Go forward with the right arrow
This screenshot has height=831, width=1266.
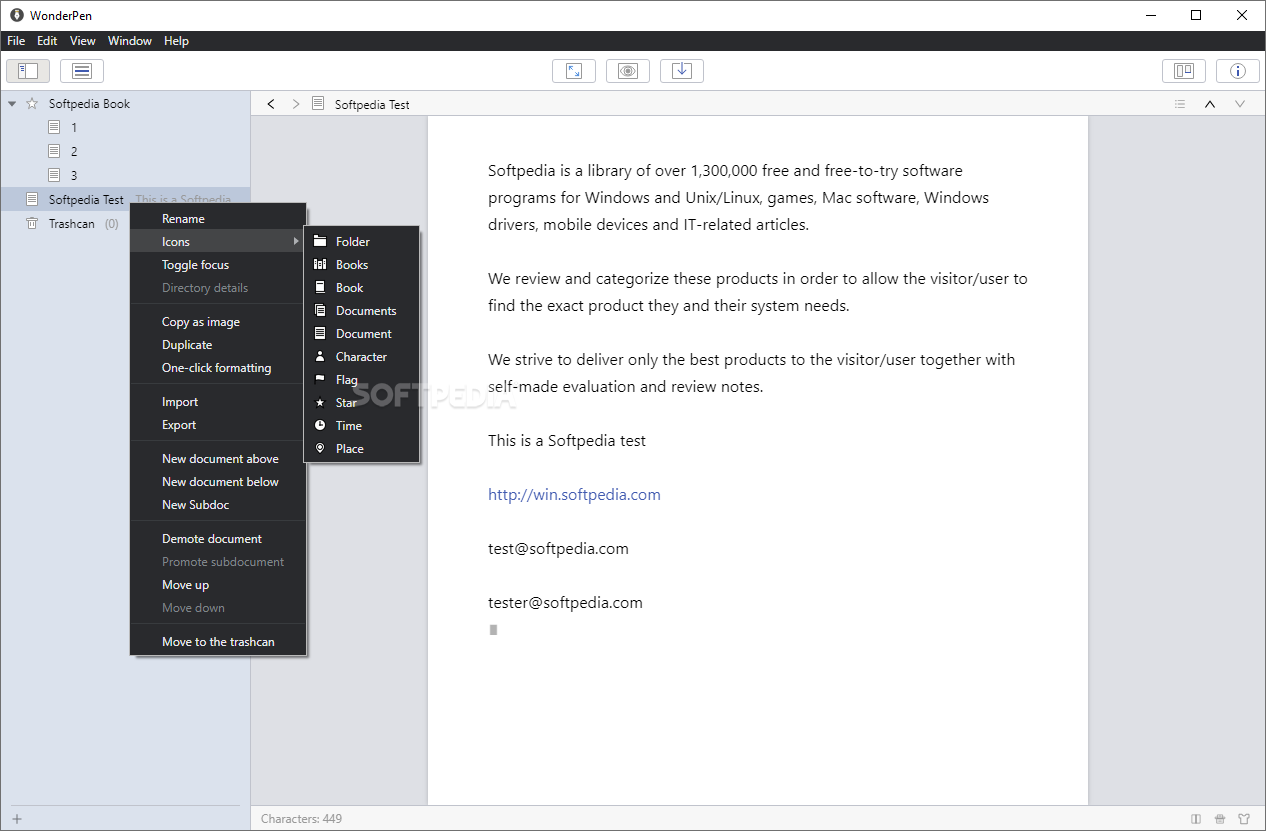[x=295, y=104]
